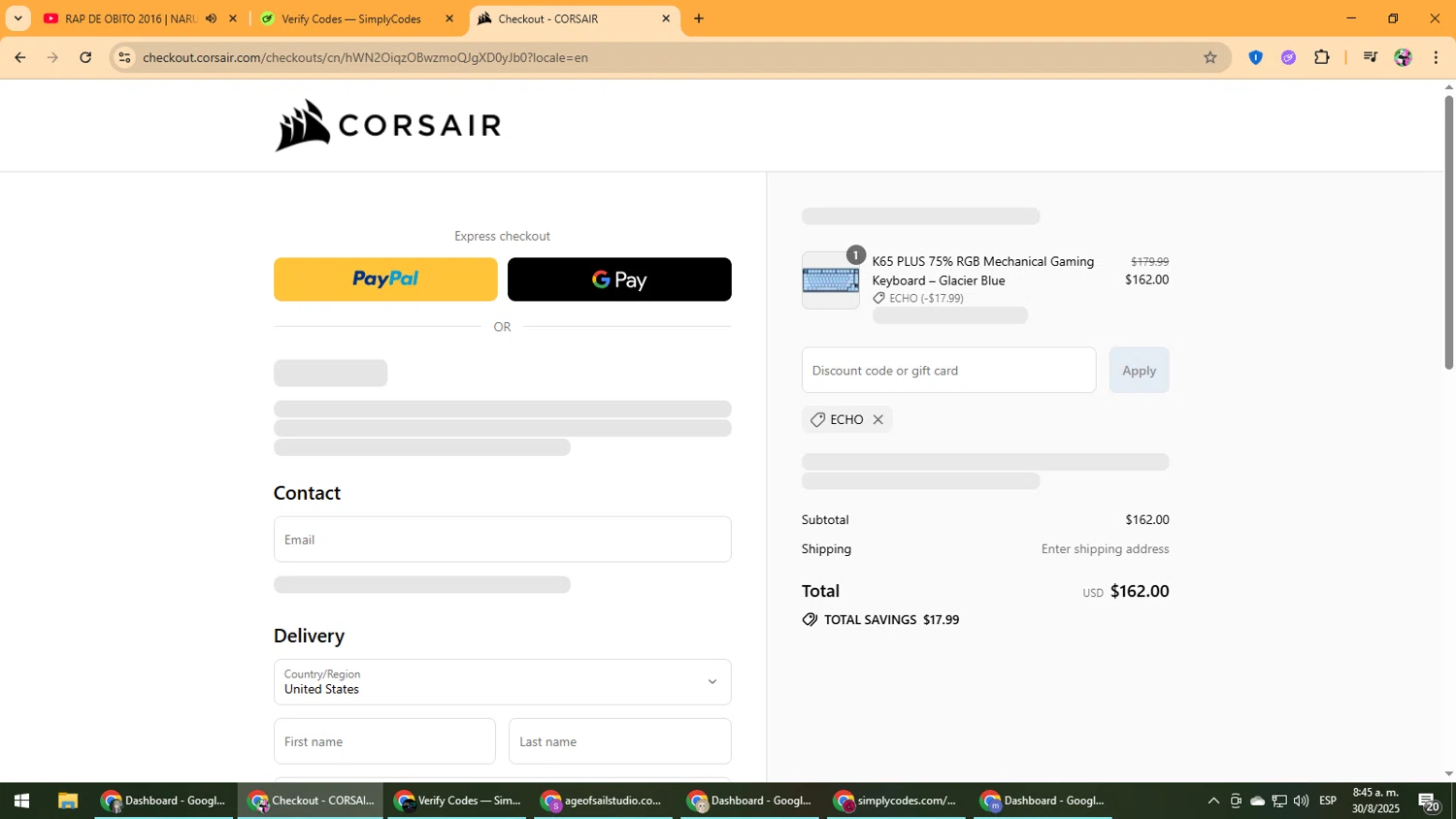Viewport: 1456px width, 819px height.
Task: Pay with PayPal express checkout
Action: point(385,279)
